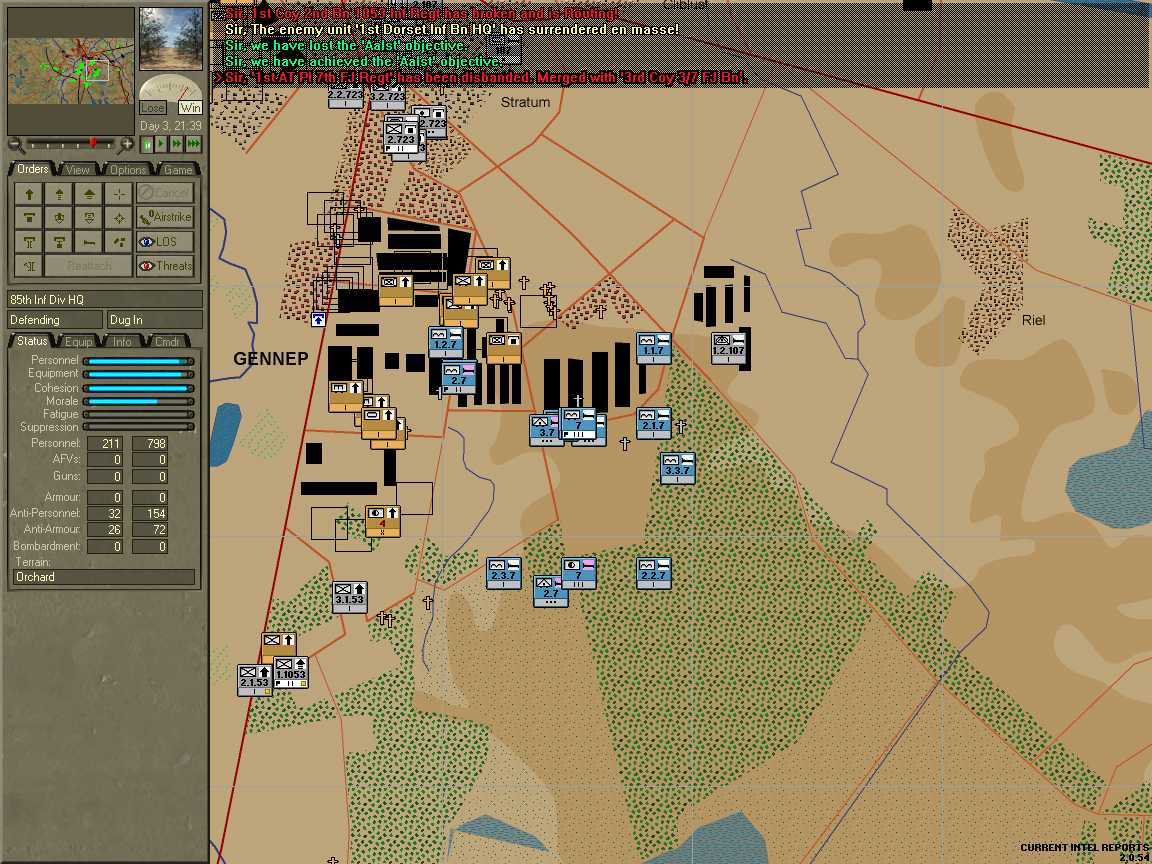Viewport: 1152px width, 864px height.
Task: Zoom out with the minus magnifier
Action: coord(15,144)
